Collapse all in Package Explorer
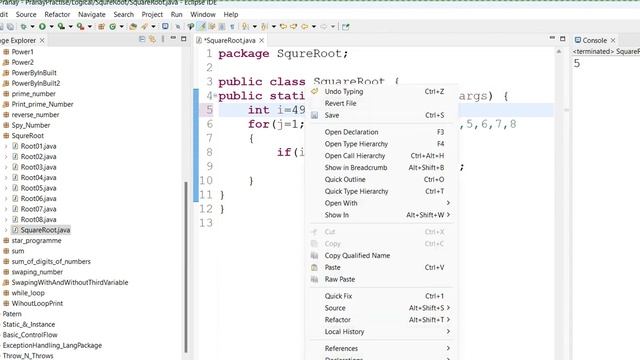 tap(142, 39)
